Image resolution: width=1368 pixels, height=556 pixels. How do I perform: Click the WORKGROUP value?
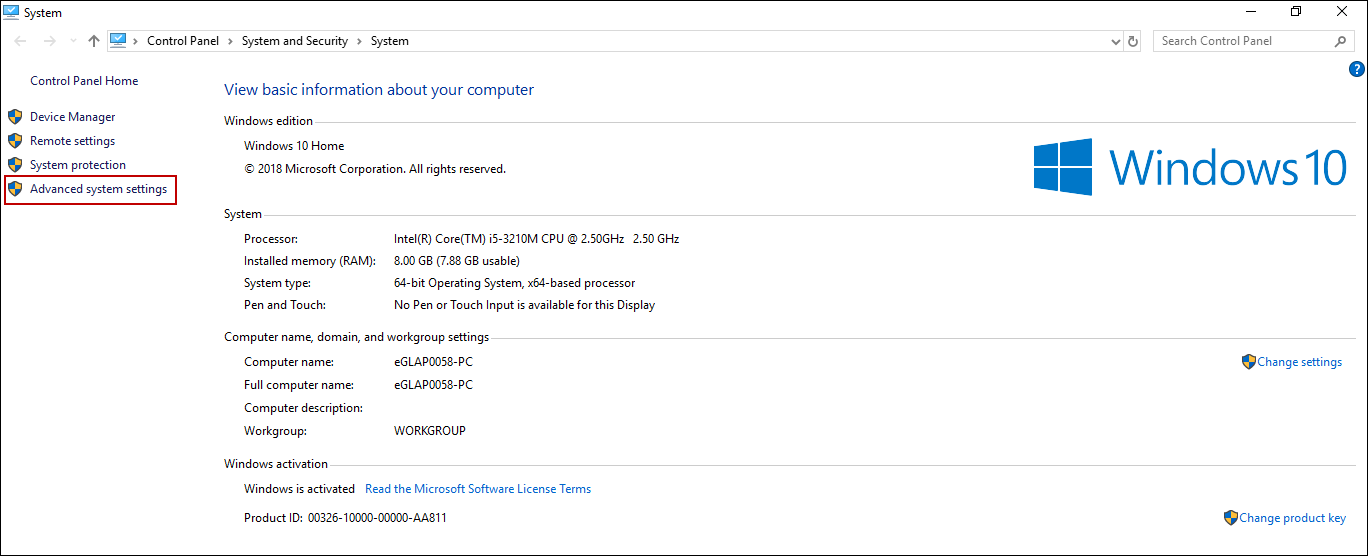[x=430, y=431]
